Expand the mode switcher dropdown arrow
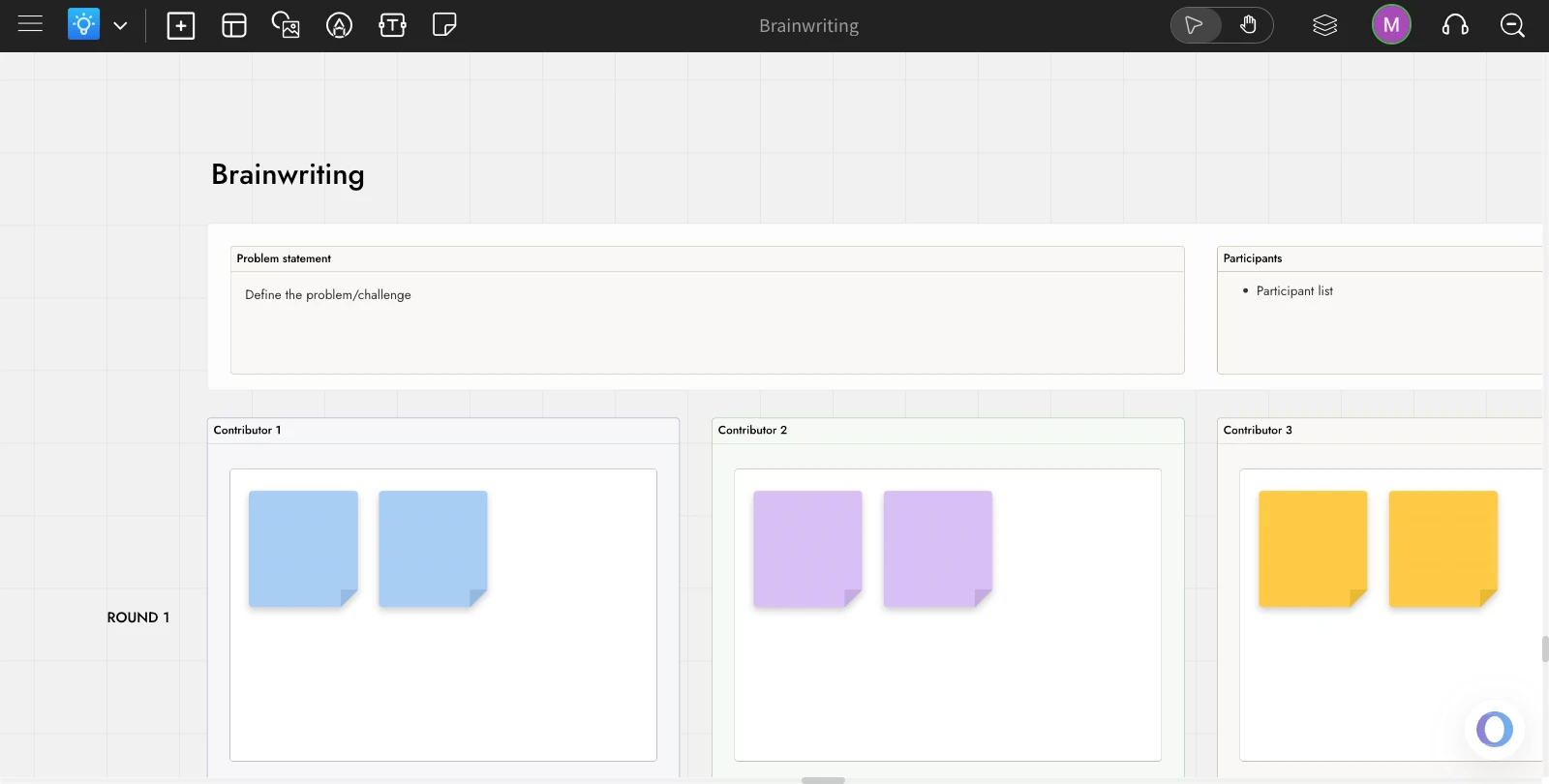Screen dimensions: 1549x784 click(x=120, y=25)
